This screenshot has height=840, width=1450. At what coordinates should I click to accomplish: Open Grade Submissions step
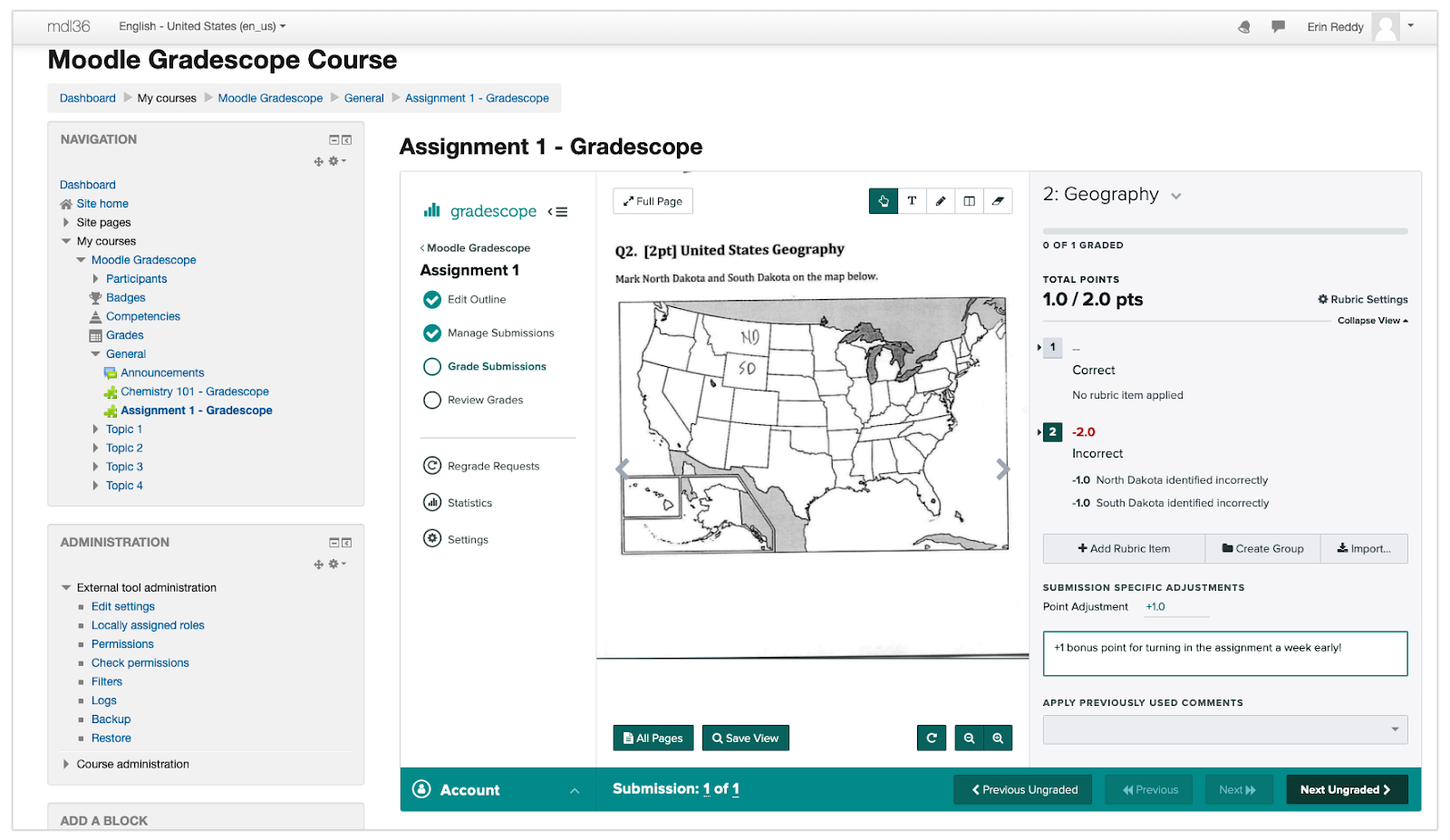(x=497, y=367)
